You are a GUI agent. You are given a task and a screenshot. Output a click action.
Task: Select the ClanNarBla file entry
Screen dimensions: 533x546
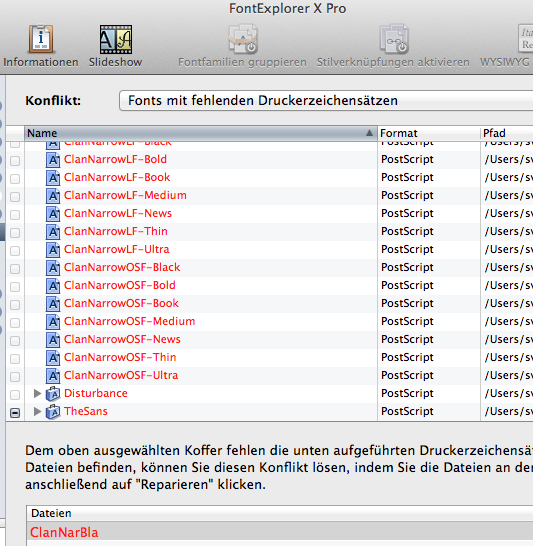[x=280, y=532]
